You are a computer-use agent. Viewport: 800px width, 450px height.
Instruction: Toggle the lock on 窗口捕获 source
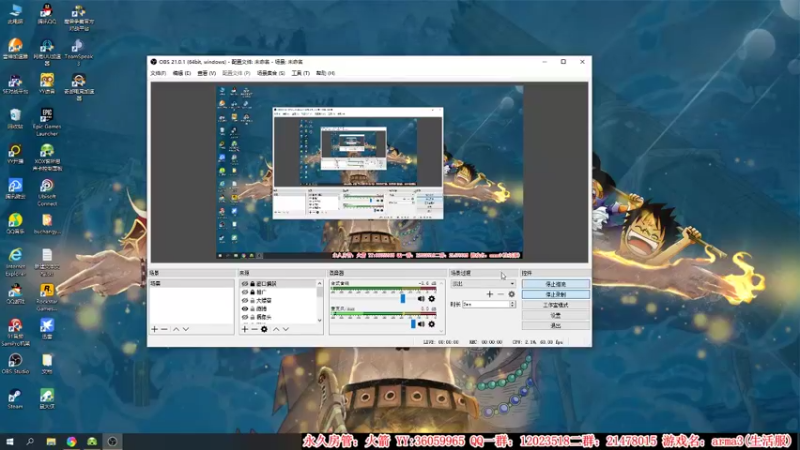point(252,284)
